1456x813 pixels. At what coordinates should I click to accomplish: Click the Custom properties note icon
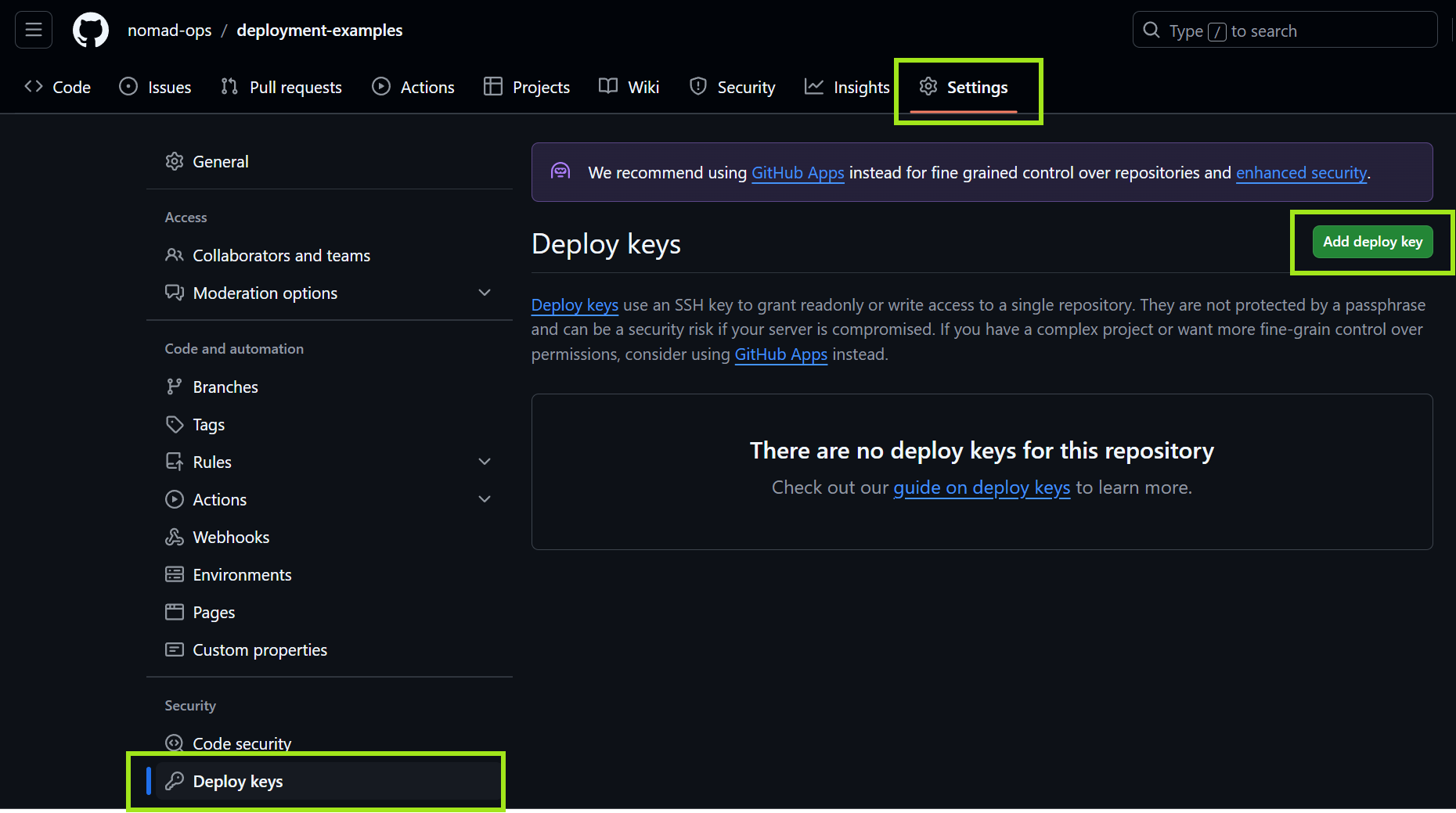click(x=175, y=649)
